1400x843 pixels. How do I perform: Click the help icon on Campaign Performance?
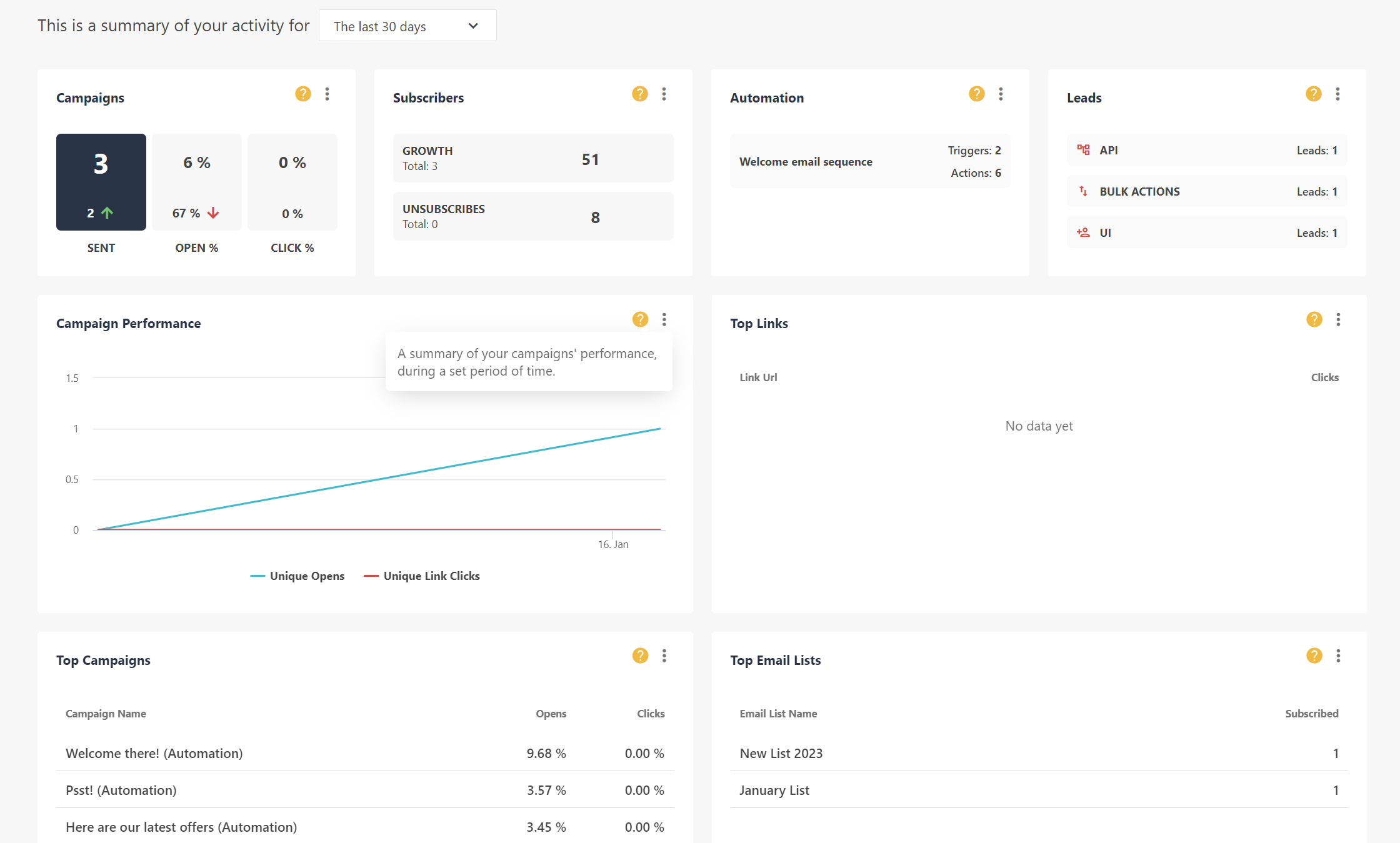[x=640, y=319]
